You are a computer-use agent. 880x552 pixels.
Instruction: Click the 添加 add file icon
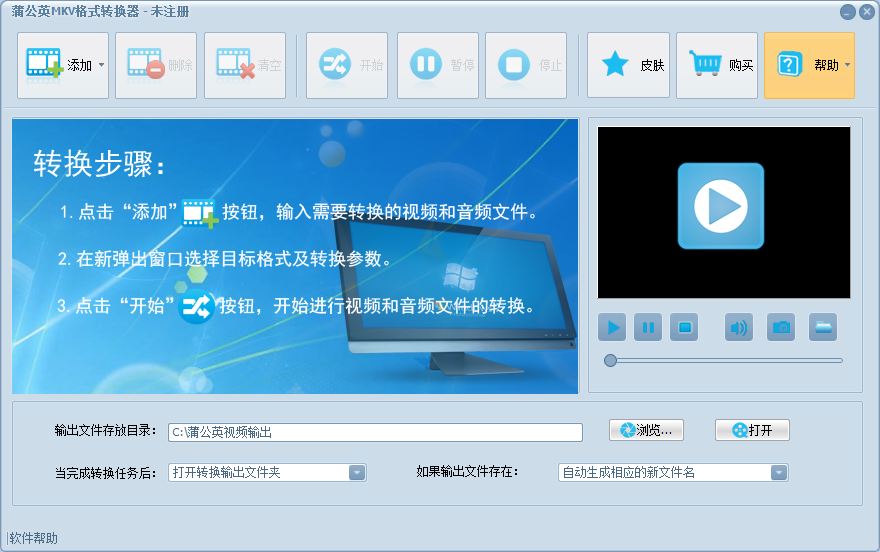(x=44, y=65)
